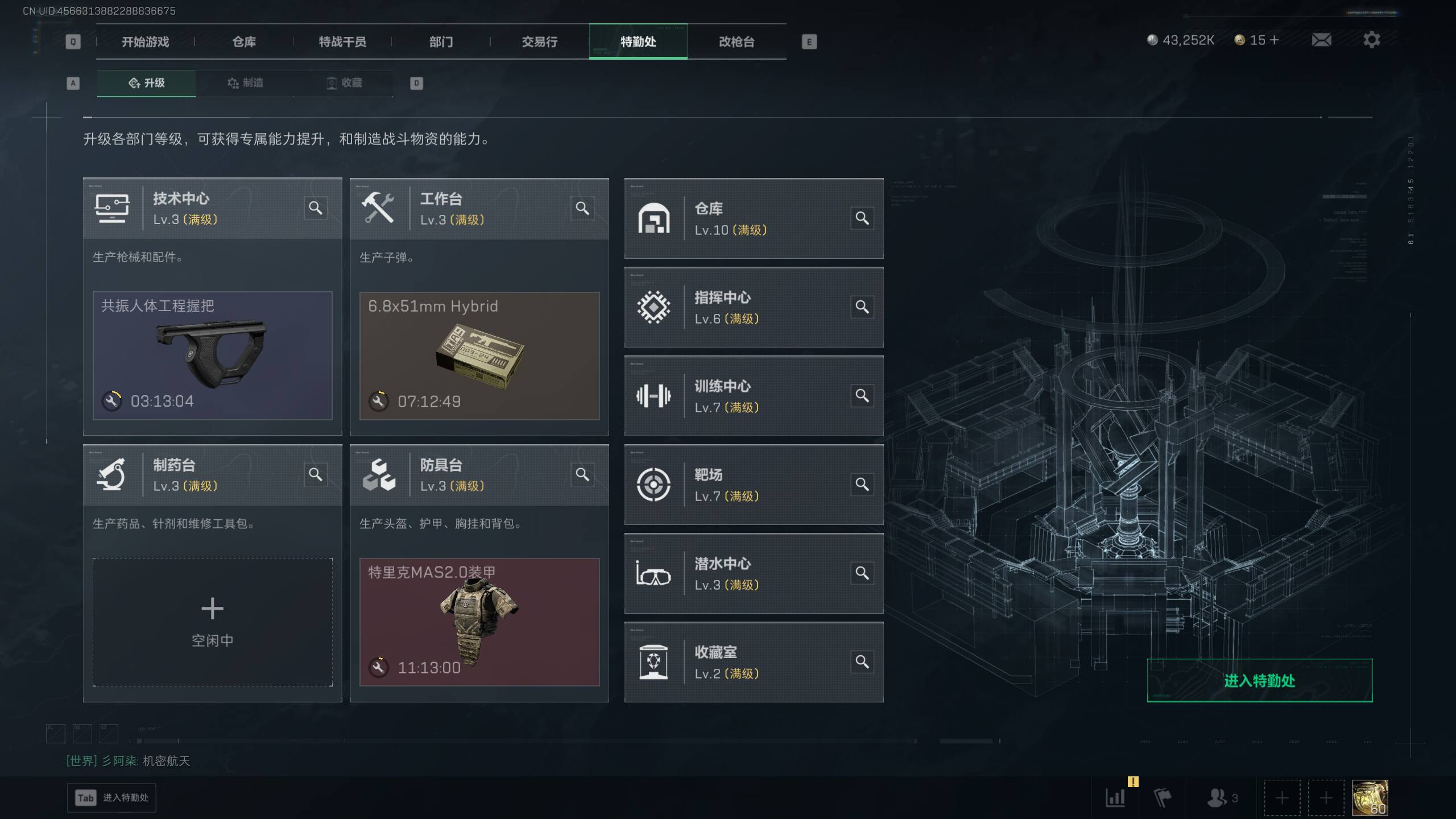Click magnifier icon on 工作台 card
Image resolution: width=1456 pixels, height=819 pixels.
(582, 208)
